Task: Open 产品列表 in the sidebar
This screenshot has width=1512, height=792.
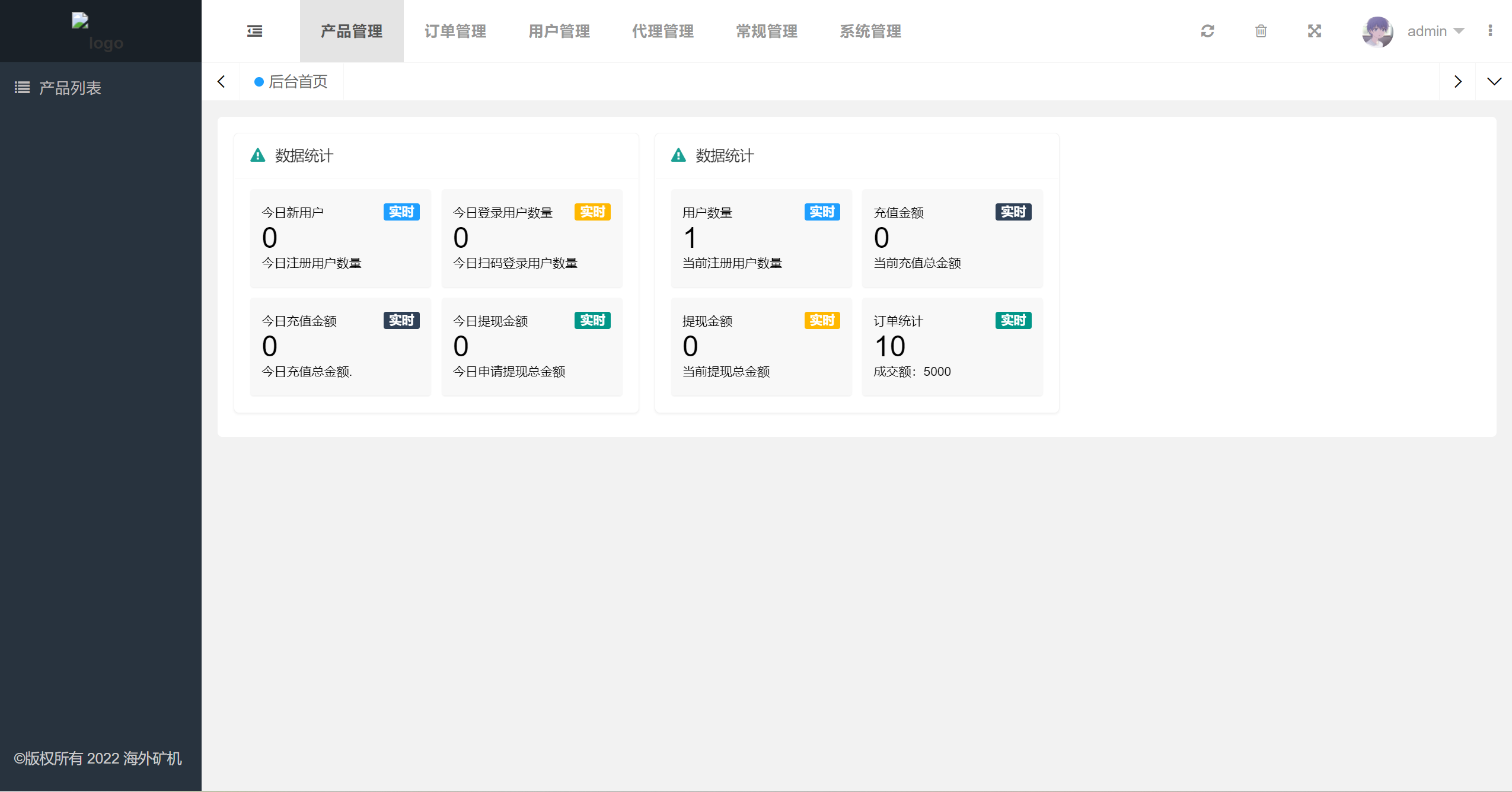Action: (70, 88)
